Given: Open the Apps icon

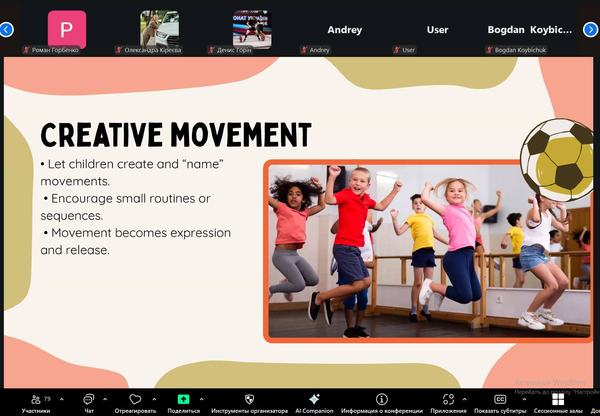Looking at the screenshot, I should [449, 398].
